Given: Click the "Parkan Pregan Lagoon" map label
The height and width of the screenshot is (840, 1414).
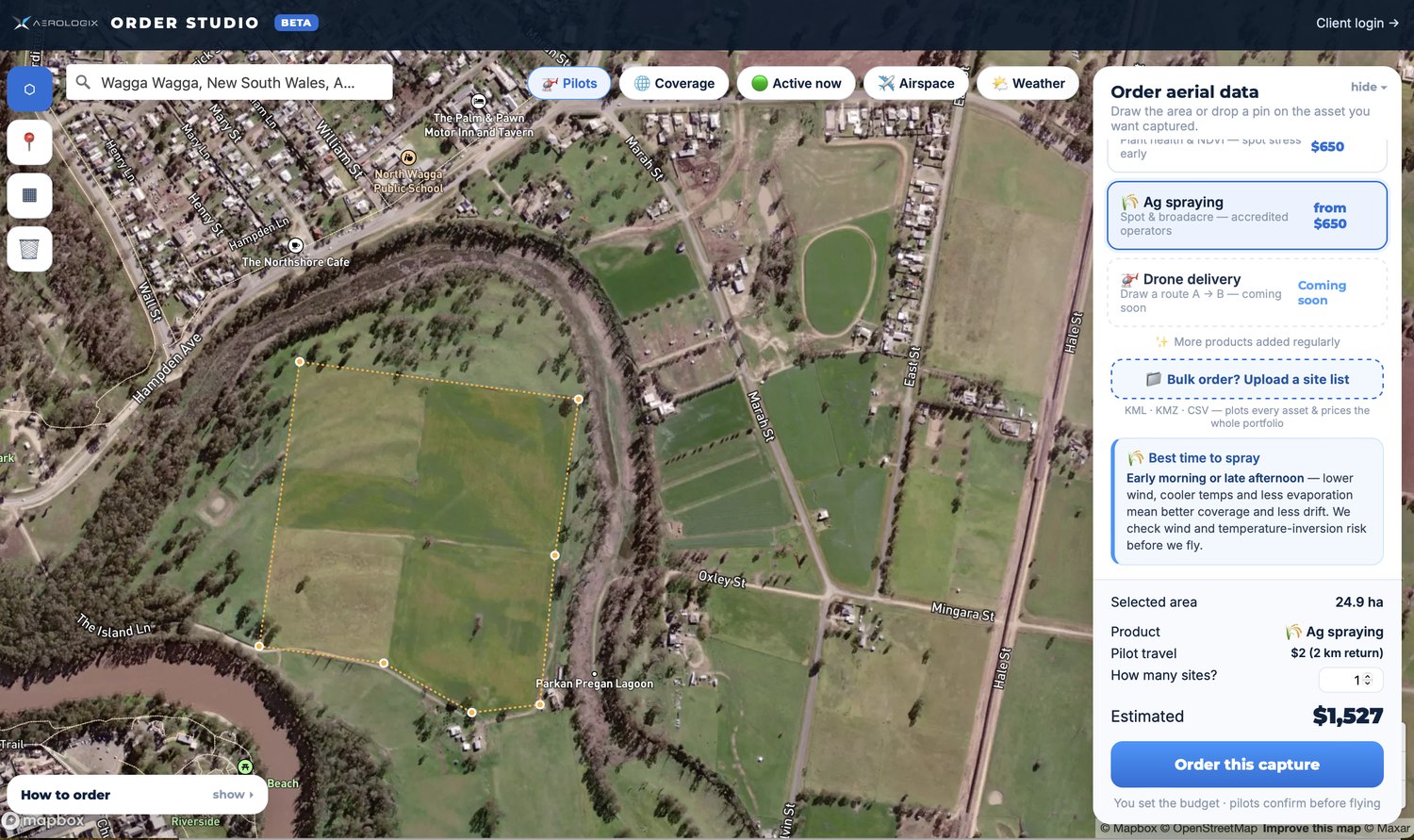Looking at the screenshot, I should [x=594, y=684].
